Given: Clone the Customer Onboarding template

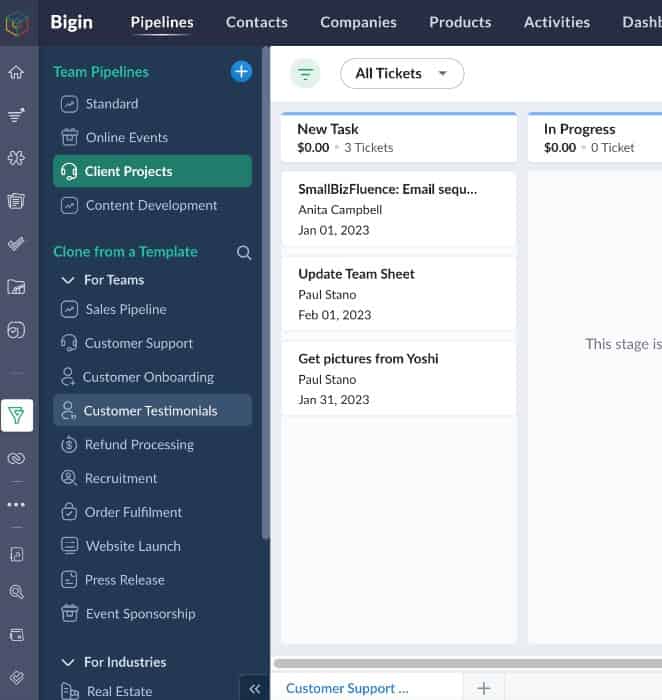Looking at the screenshot, I should pos(153,377).
